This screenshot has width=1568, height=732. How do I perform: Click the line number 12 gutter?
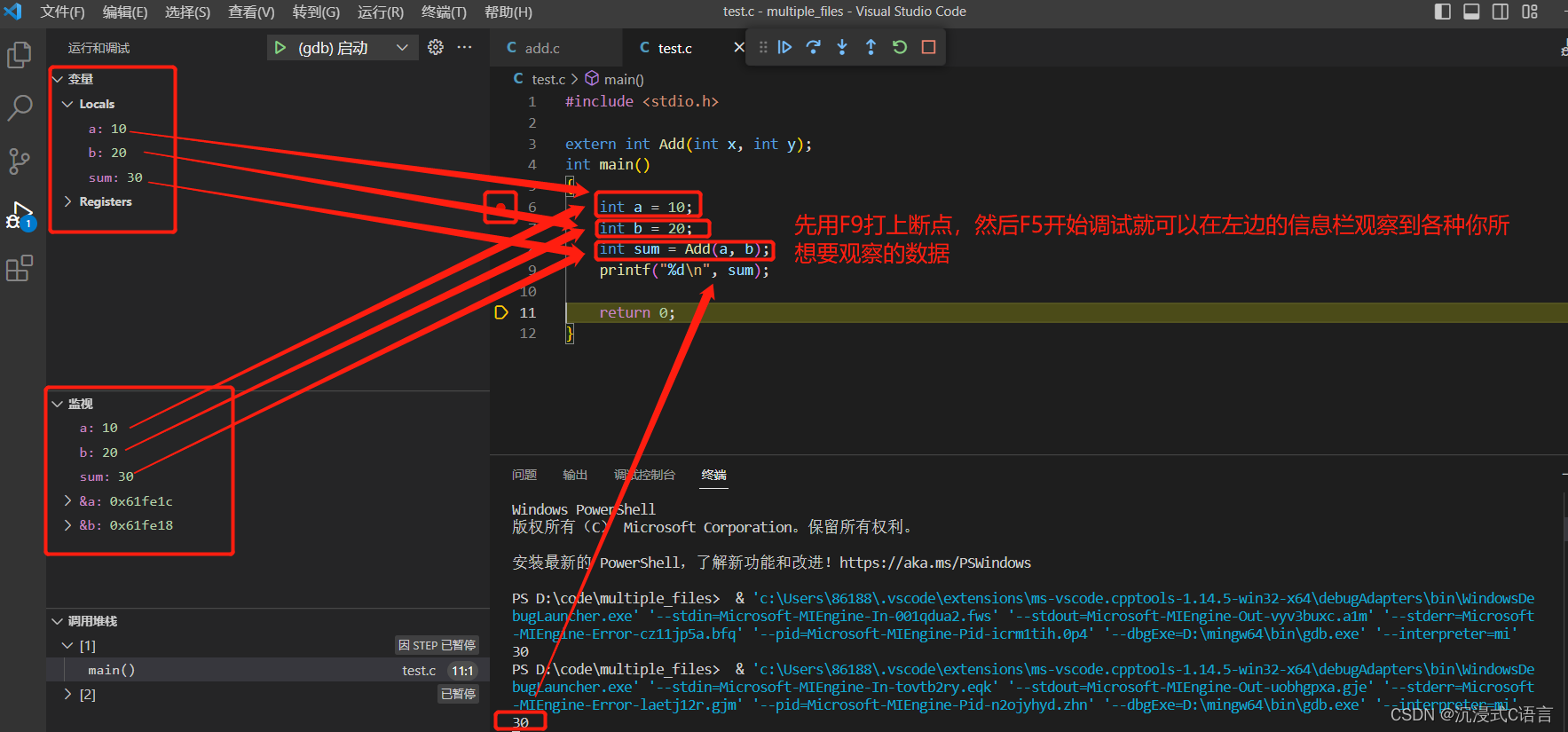click(528, 334)
